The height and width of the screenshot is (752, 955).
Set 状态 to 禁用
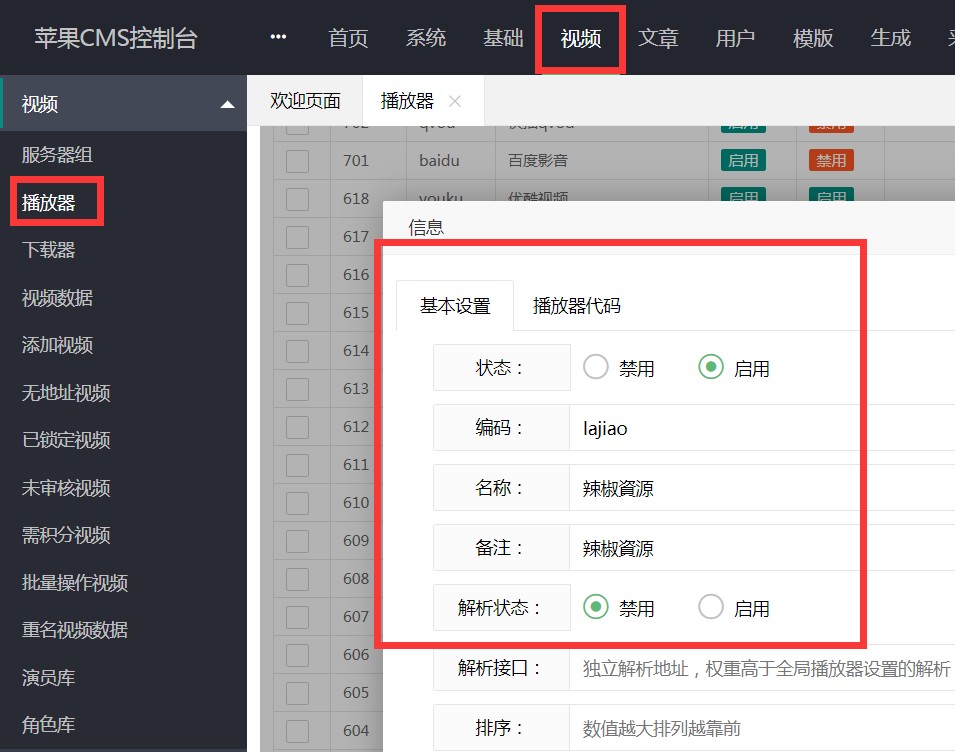(596, 367)
